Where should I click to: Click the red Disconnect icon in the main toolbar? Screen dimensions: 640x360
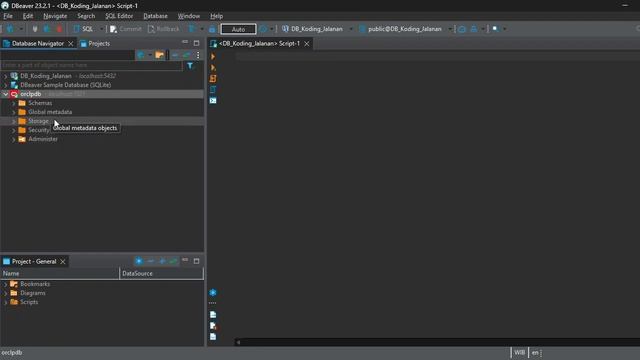(x=60, y=29)
